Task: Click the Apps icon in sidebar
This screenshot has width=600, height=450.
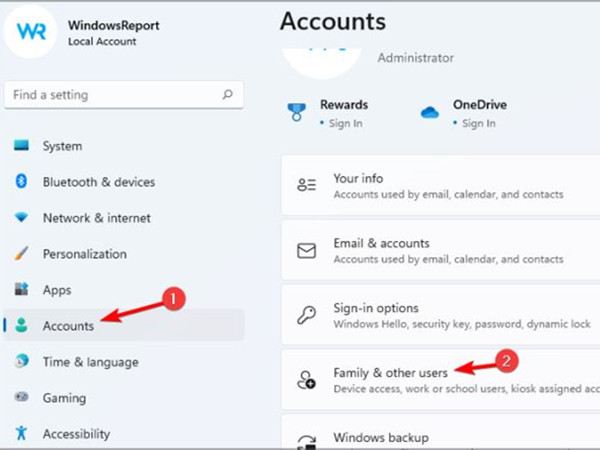Action: (x=22, y=290)
